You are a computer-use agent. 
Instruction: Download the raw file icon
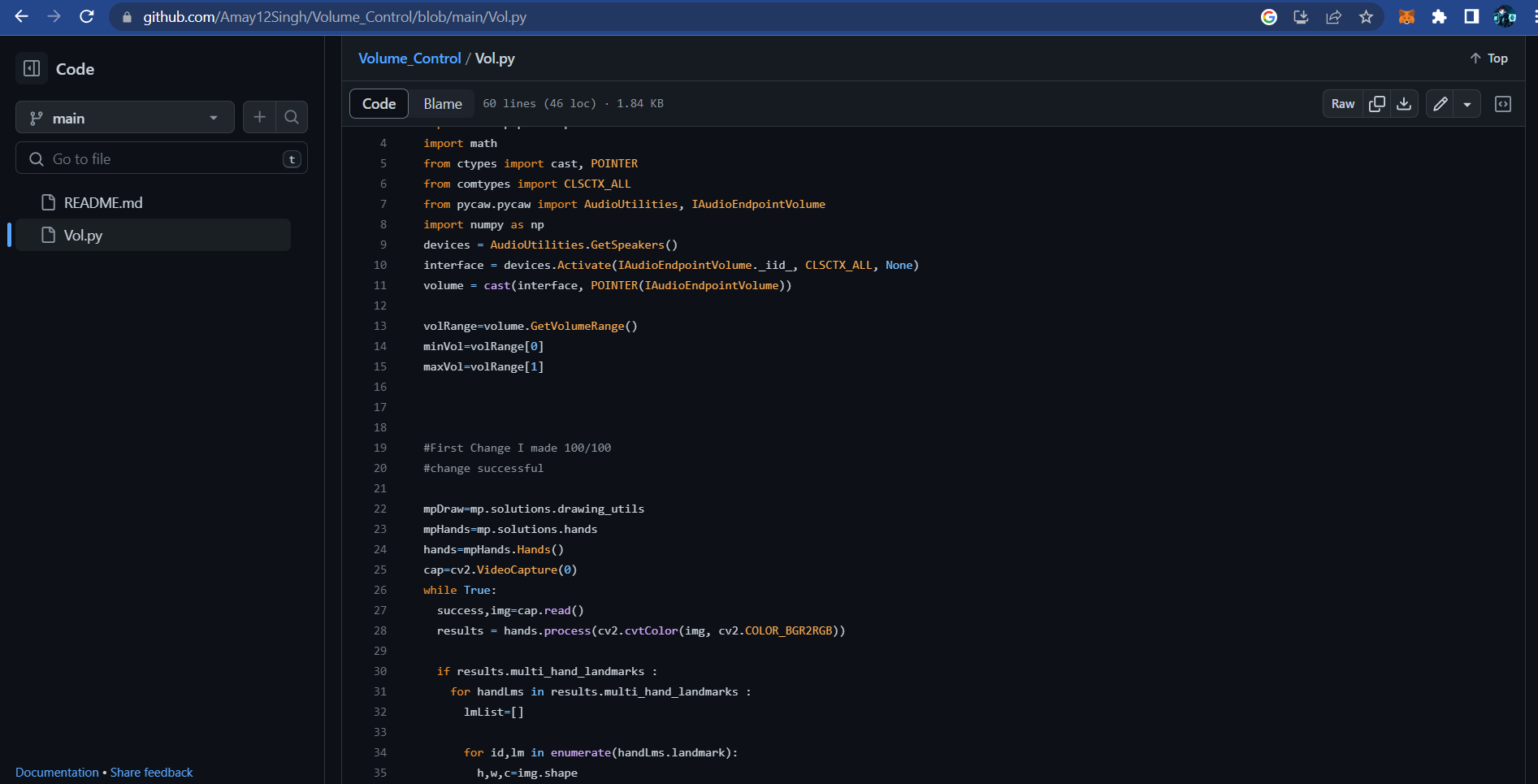coord(1404,104)
